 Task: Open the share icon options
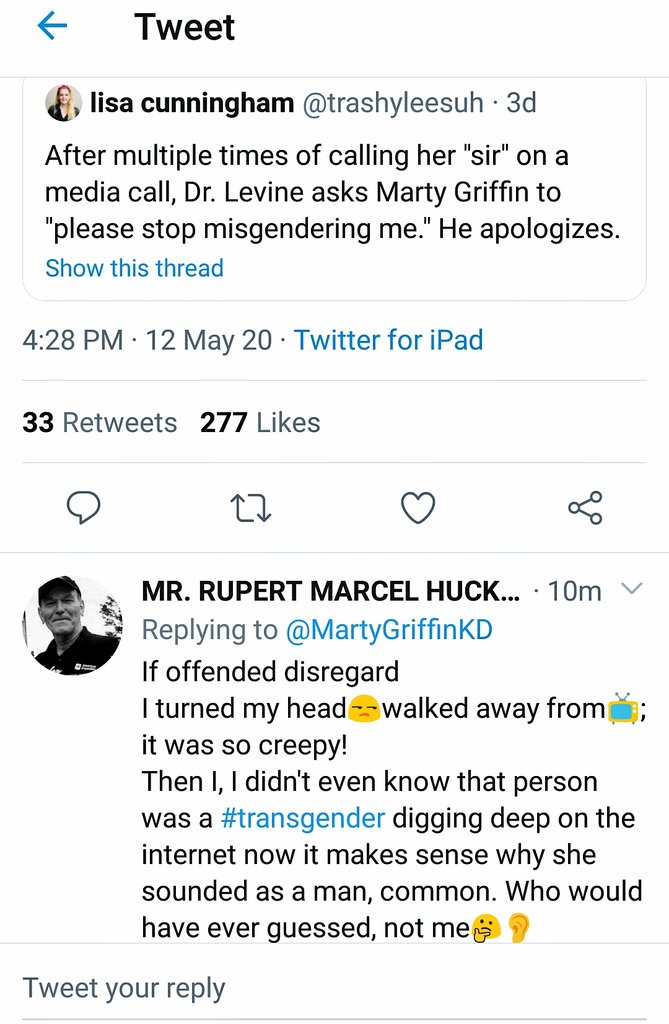click(585, 508)
